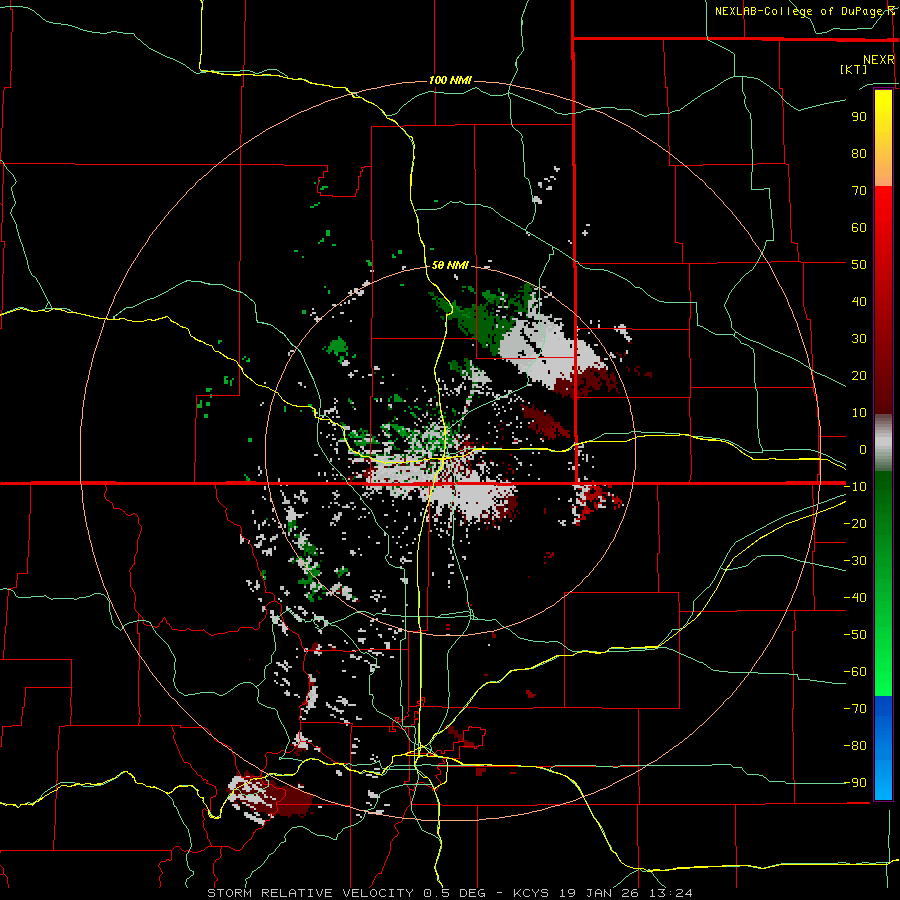
Task: Click the blue bottom segment of color bar
Action: tap(883, 748)
